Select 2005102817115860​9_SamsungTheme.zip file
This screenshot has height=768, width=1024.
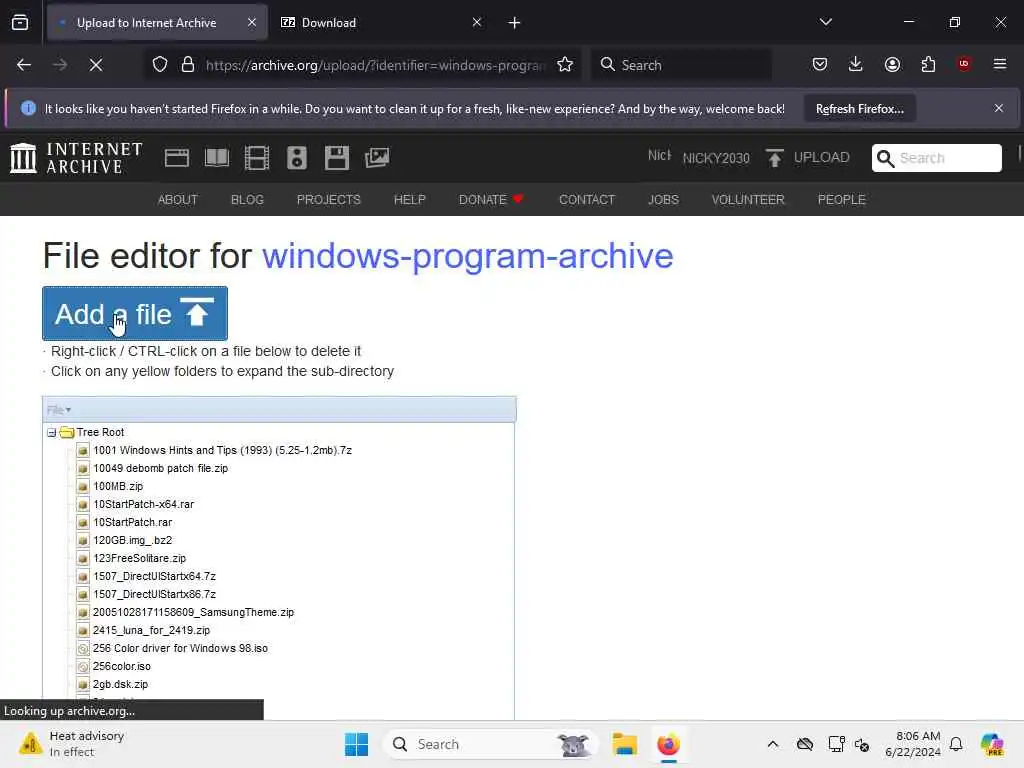click(193, 613)
